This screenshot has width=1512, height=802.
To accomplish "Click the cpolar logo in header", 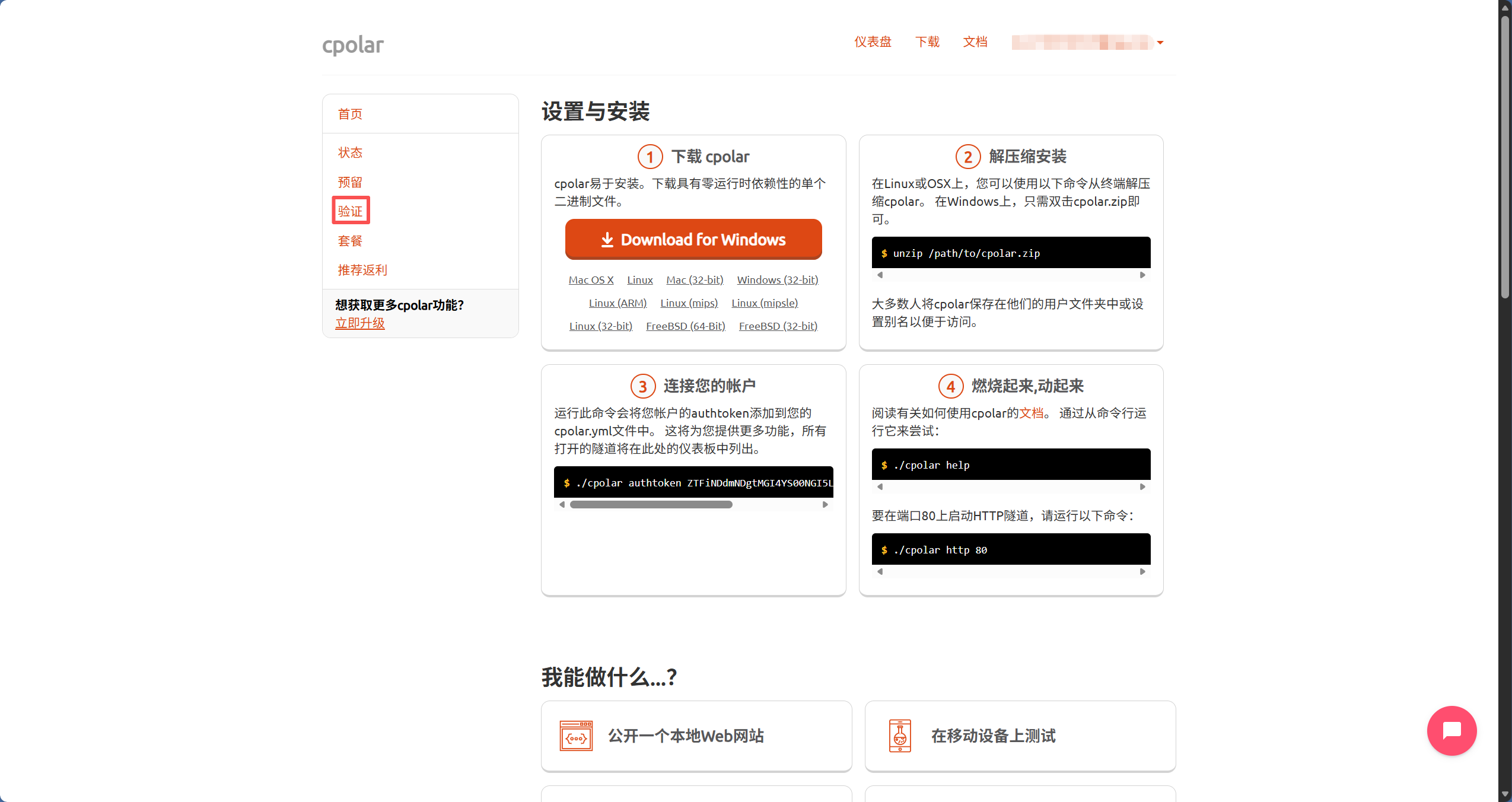I will coord(352,44).
